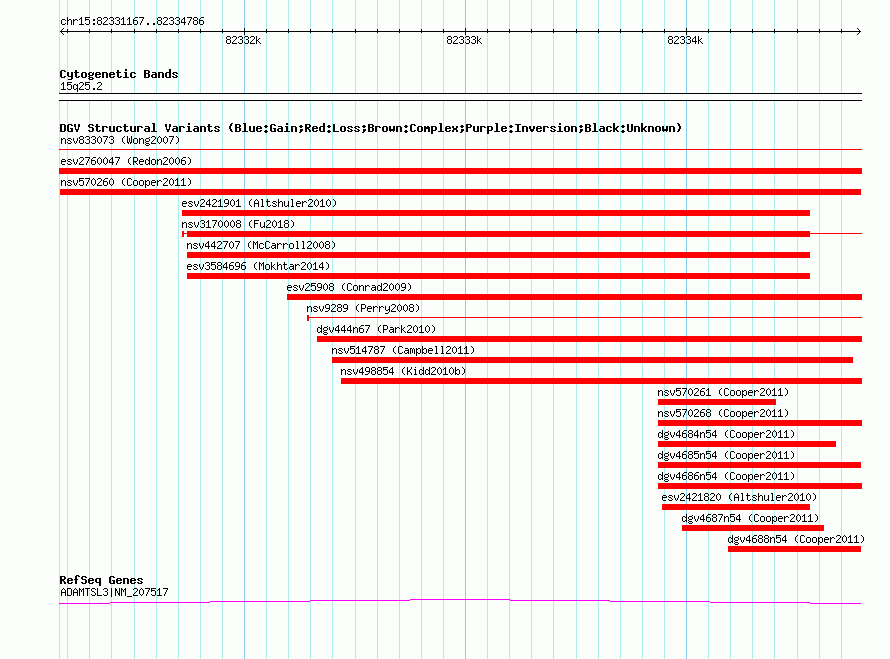Open the ADAMTSL3|NM_207517 gene label
Viewport: 890px width, 659px height.
tap(114, 593)
